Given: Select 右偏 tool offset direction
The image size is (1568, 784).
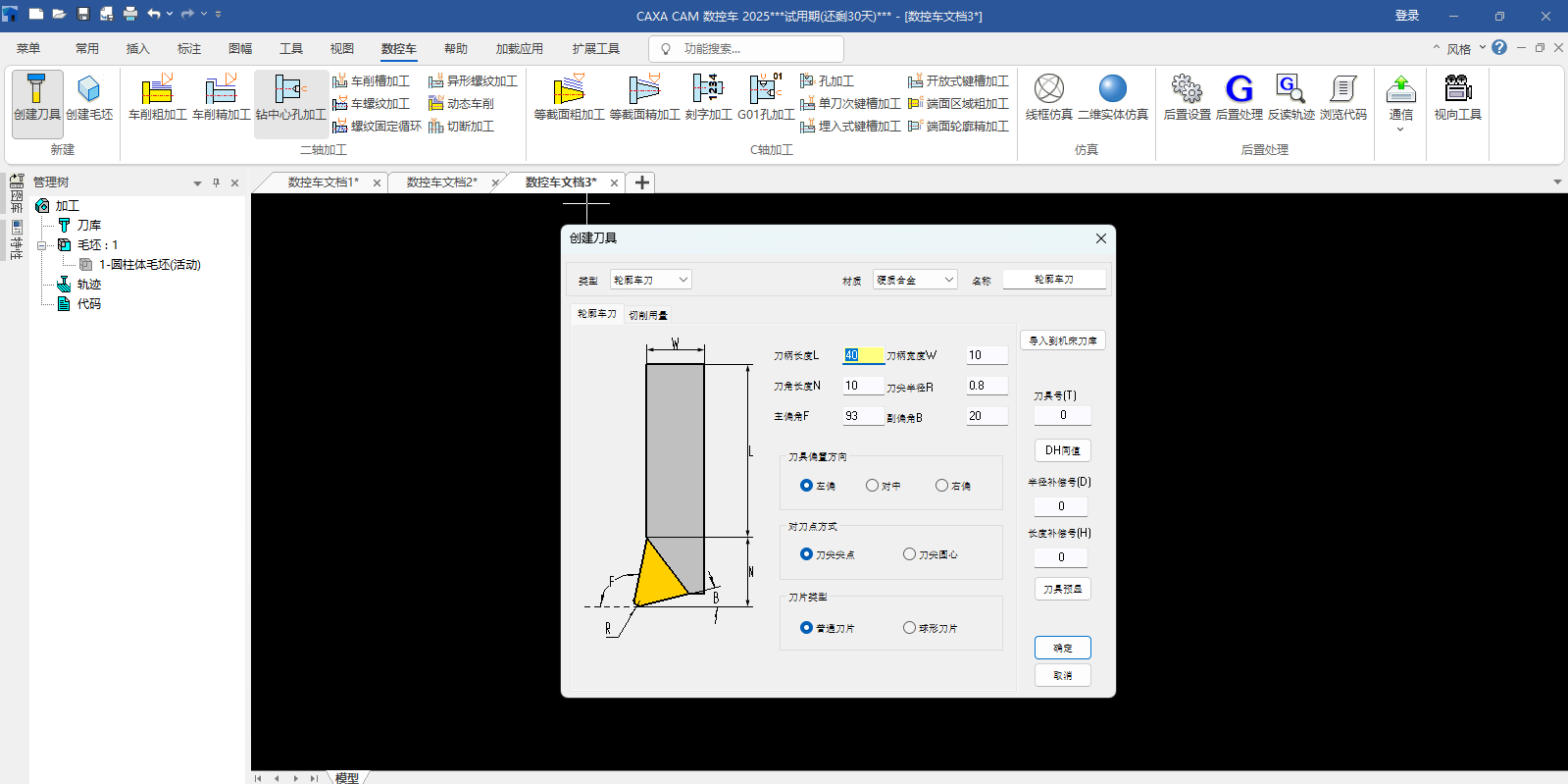Looking at the screenshot, I should [x=953, y=486].
